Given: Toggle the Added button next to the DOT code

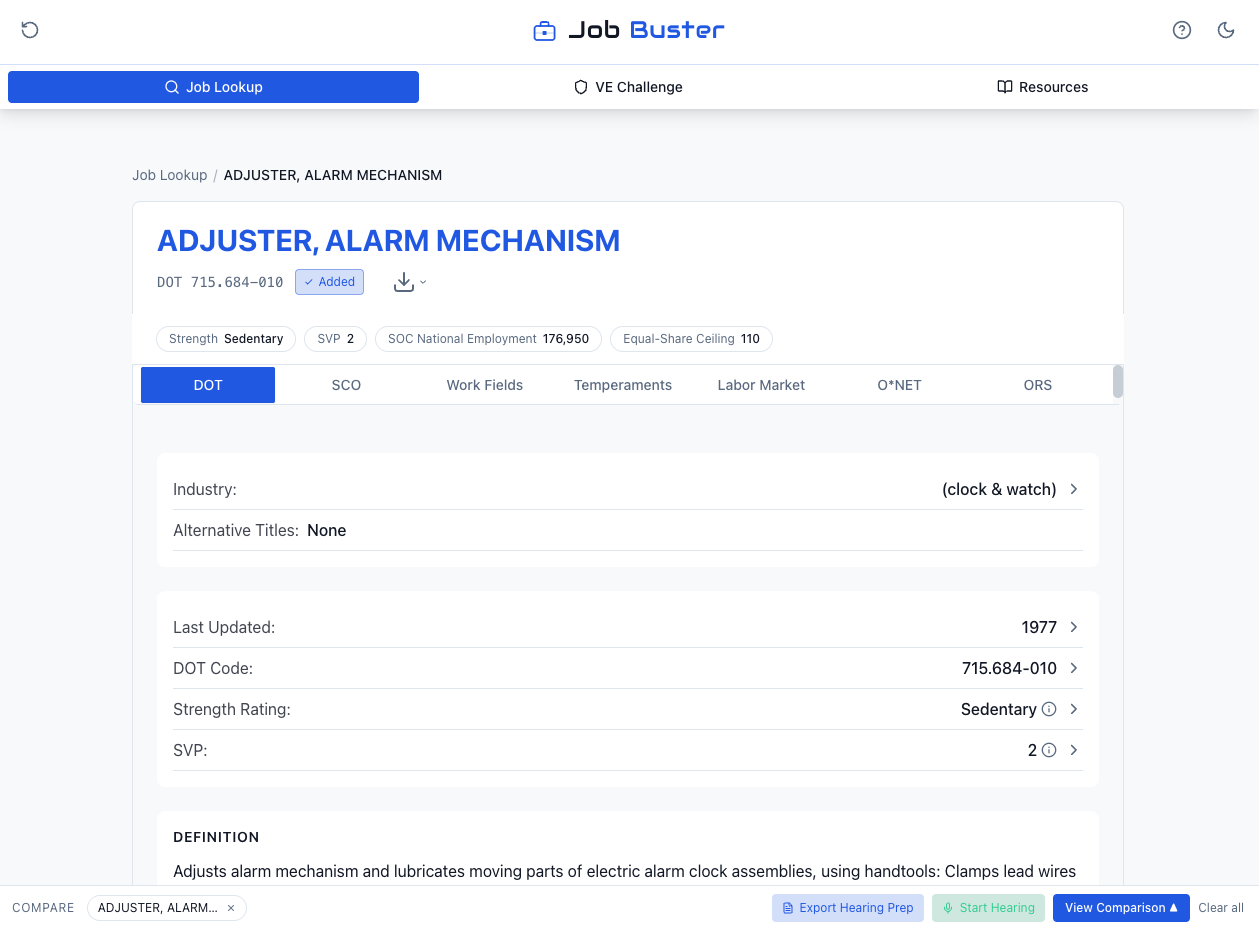Looking at the screenshot, I should [329, 282].
